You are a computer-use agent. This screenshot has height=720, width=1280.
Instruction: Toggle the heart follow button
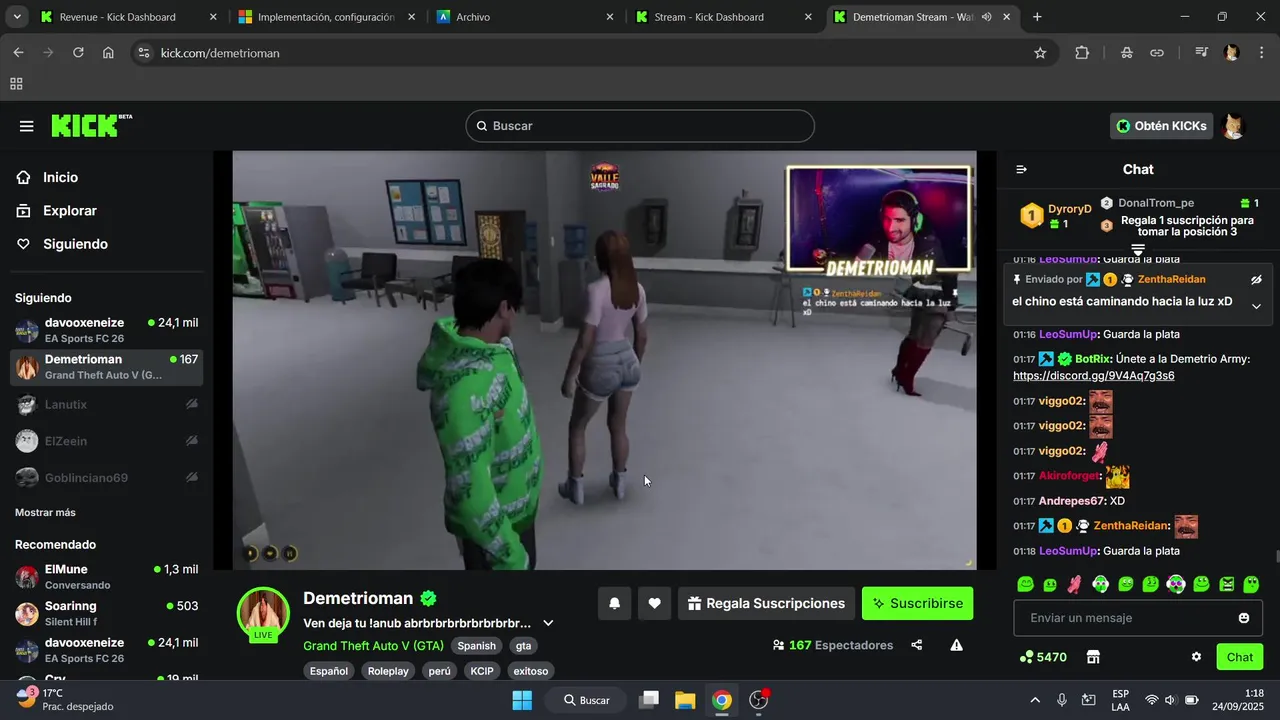(654, 603)
